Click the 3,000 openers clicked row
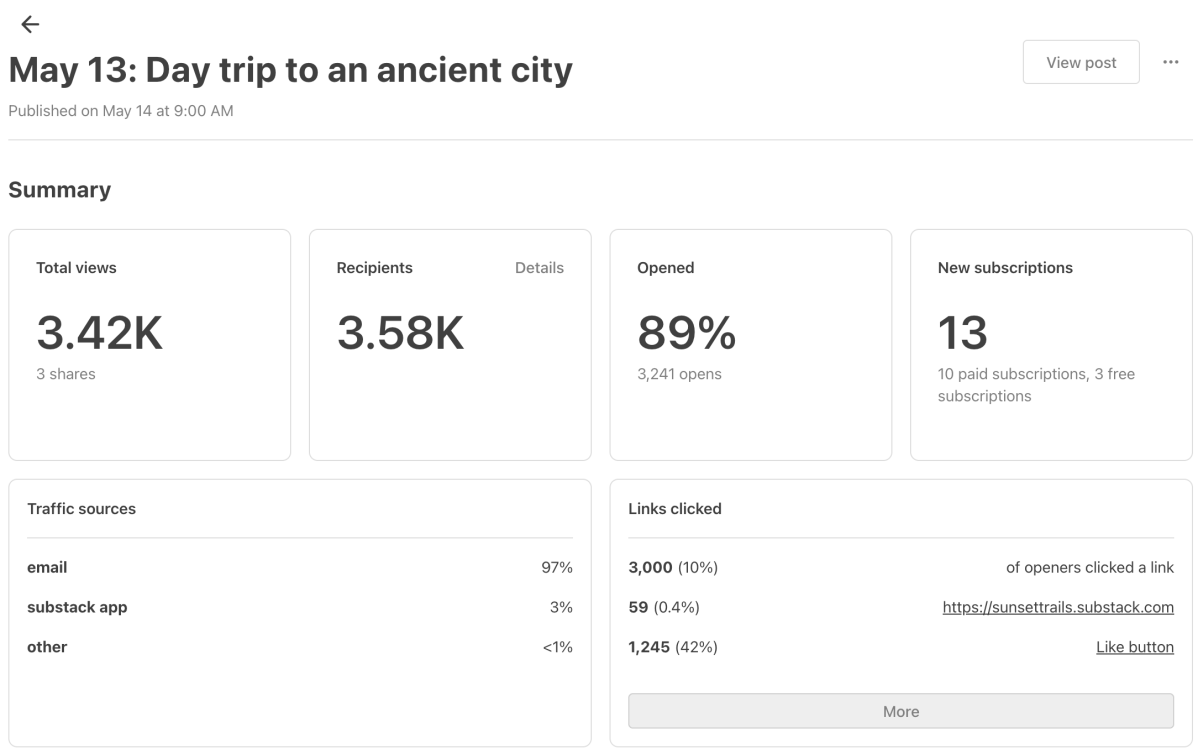Viewport: 1198px width, 754px height. (900, 567)
